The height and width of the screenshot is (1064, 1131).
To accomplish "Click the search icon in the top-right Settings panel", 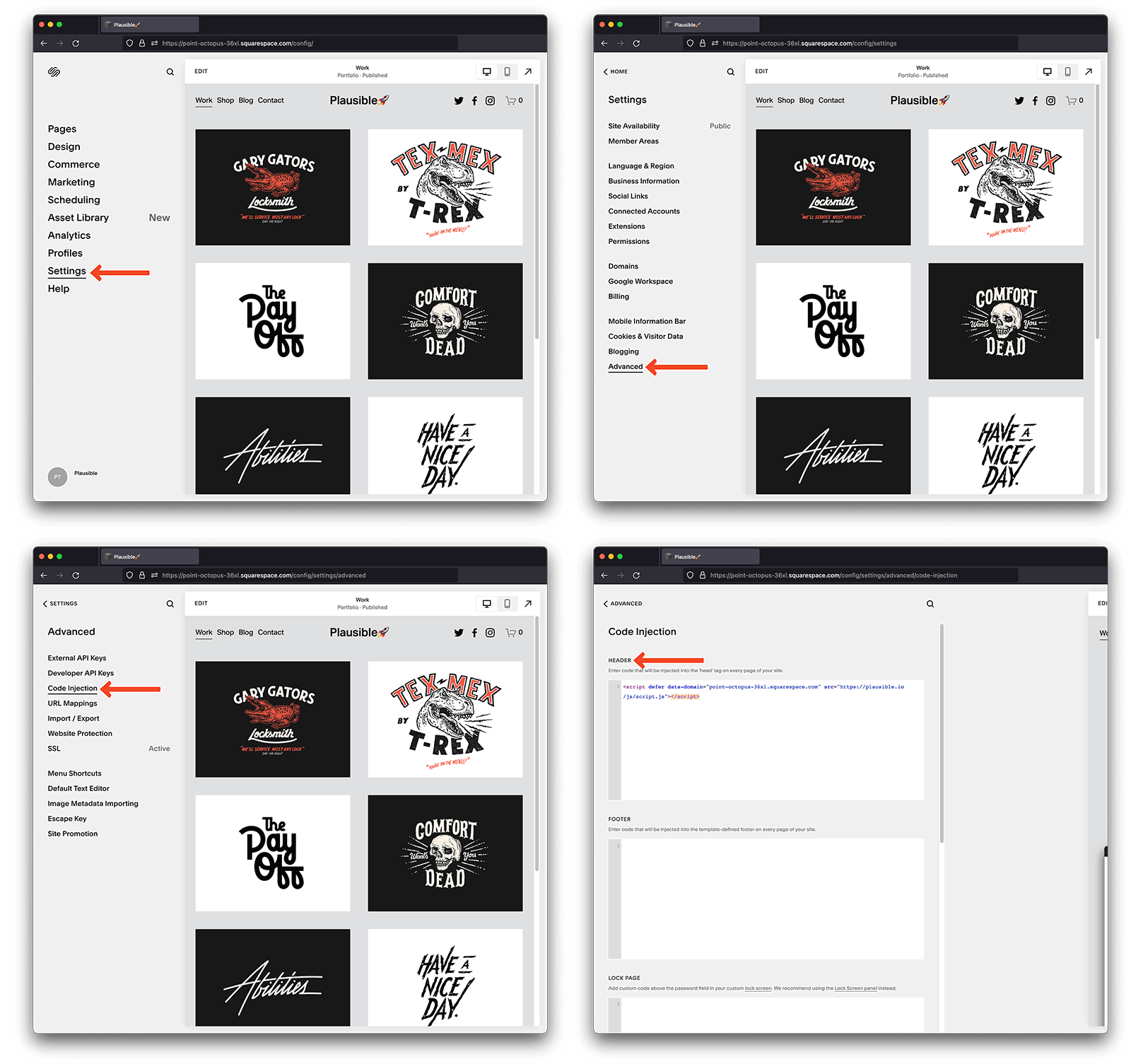I will (x=730, y=72).
